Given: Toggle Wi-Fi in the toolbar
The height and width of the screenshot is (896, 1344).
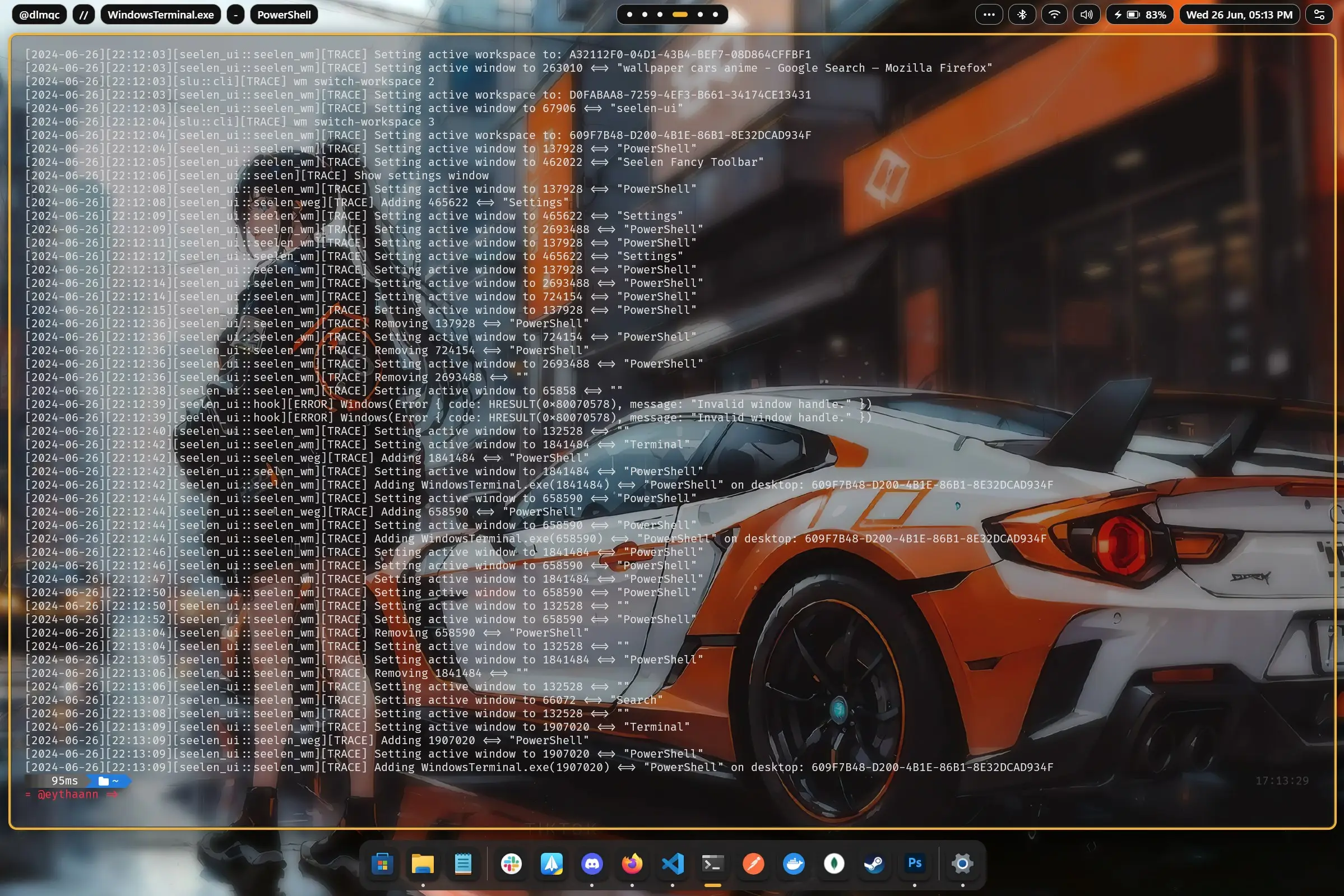Looking at the screenshot, I should [x=1054, y=14].
